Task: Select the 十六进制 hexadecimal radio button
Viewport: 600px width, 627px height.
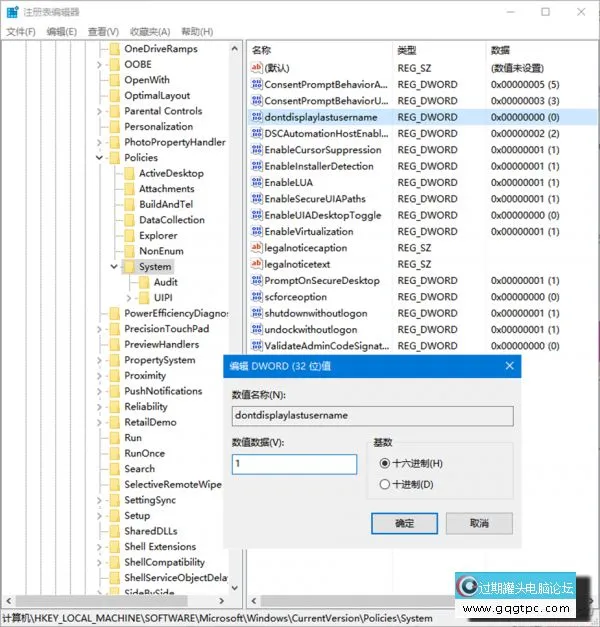Action: coord(385,464)
